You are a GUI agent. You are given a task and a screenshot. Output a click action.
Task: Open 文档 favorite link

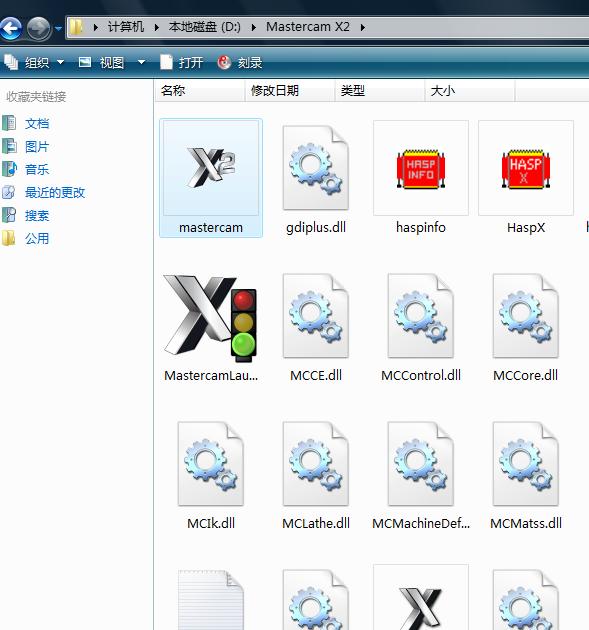point(37,123)
